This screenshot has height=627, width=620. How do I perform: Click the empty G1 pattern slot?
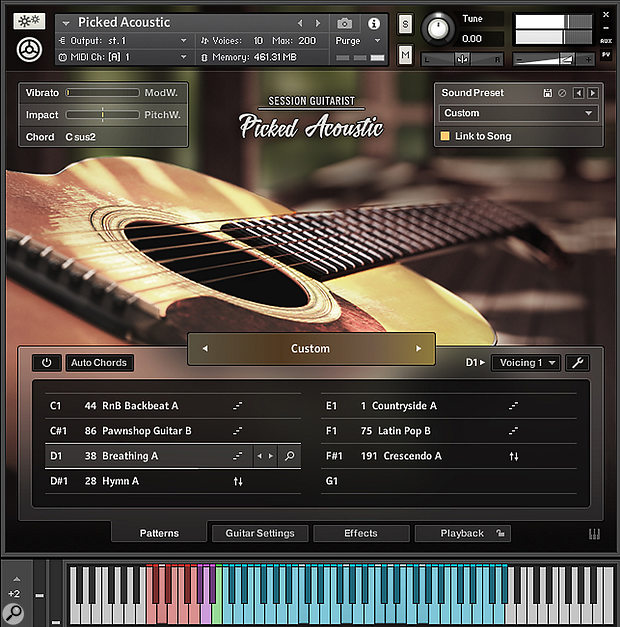click(x=449, y=481)
